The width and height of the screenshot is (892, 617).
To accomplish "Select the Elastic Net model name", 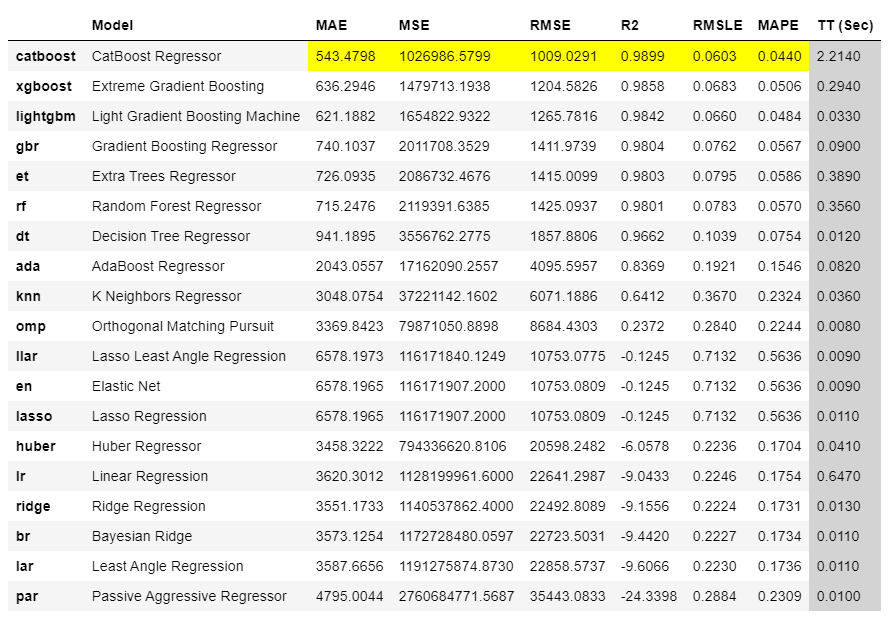I will click(x=126, y=387).
